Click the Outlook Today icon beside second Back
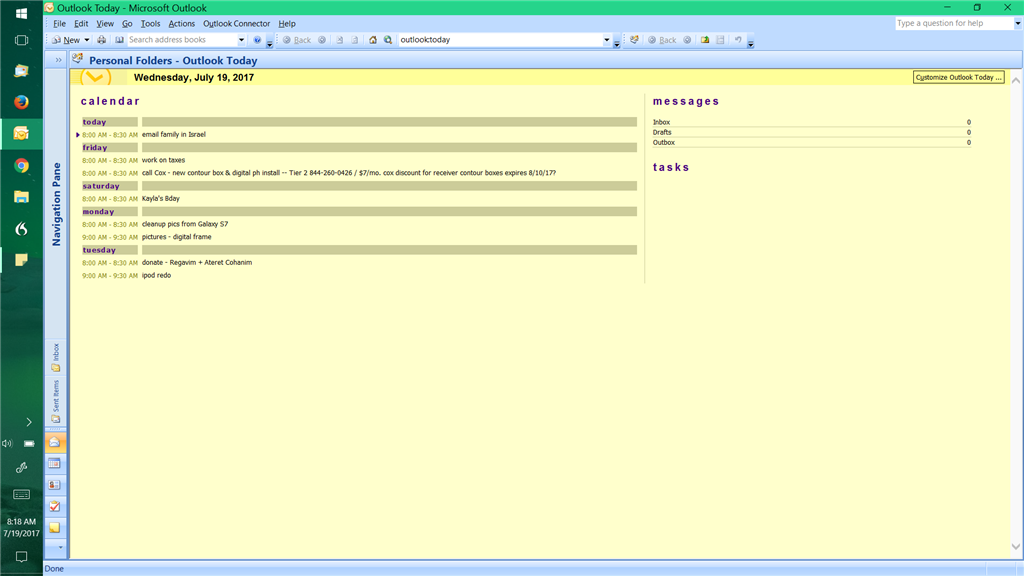This screenshot has width=1024, height=576. 634,40
